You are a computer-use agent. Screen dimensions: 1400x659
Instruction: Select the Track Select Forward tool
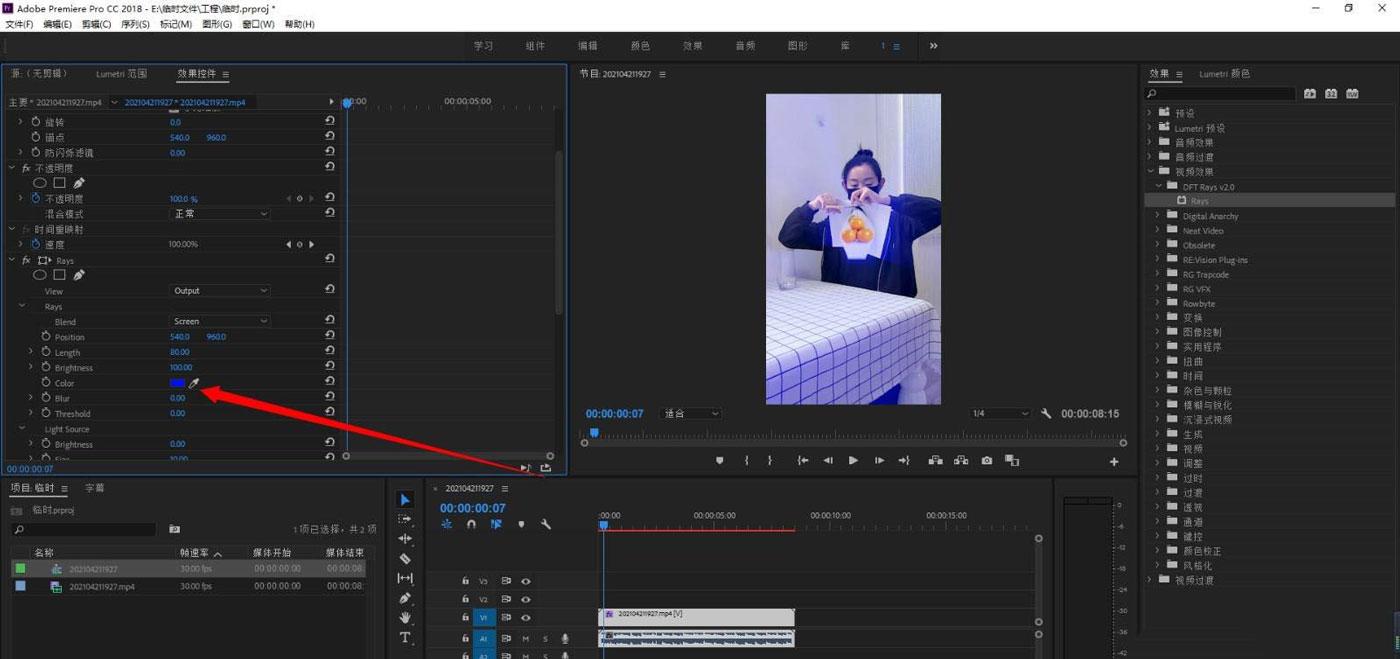pos(405,520)
